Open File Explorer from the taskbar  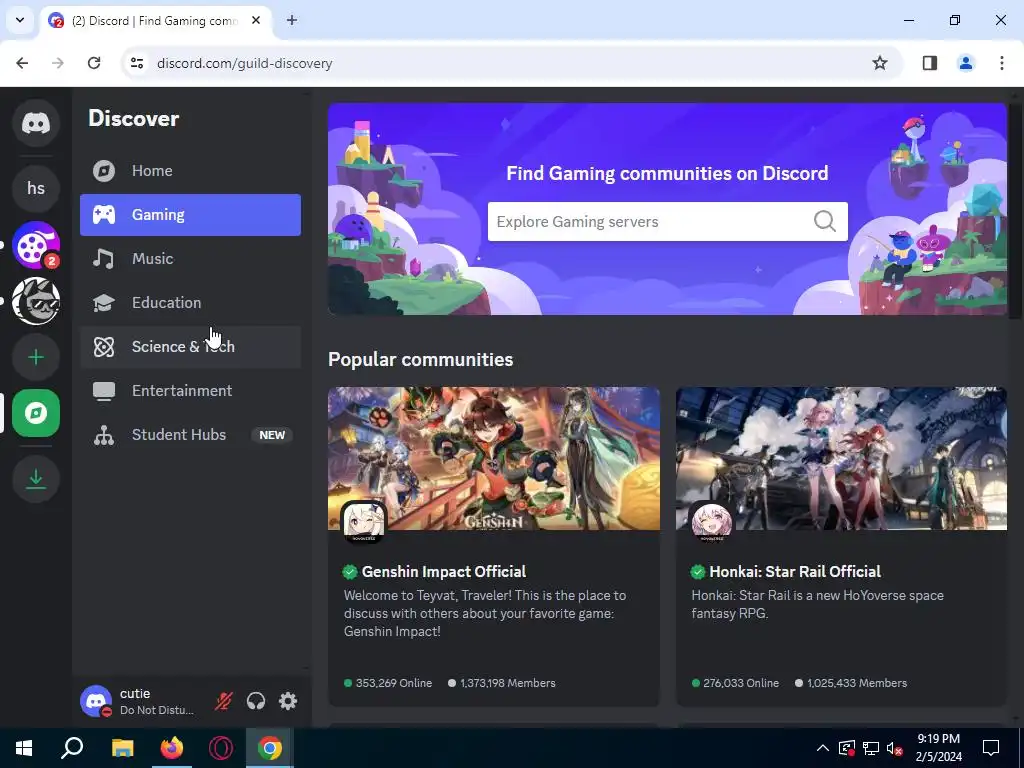[x=122, y=748]
